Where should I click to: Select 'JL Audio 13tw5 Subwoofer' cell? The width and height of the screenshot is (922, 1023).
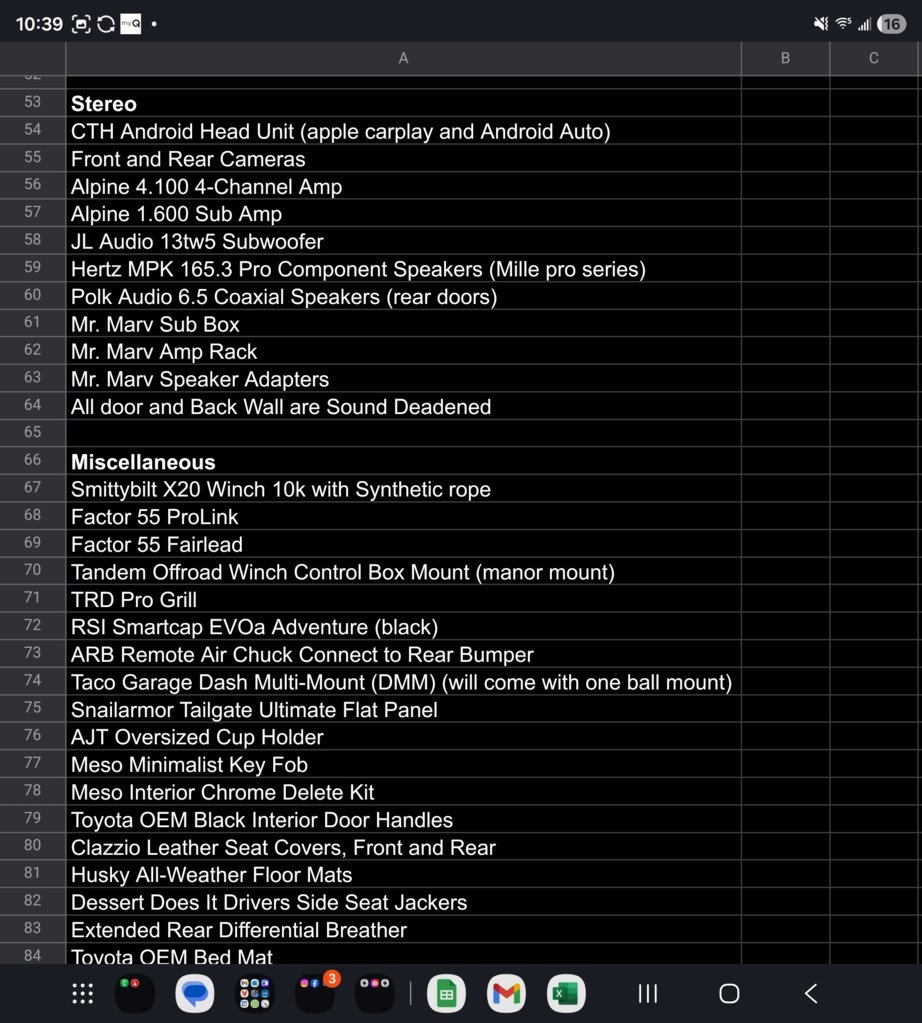(x=403, y=241)
